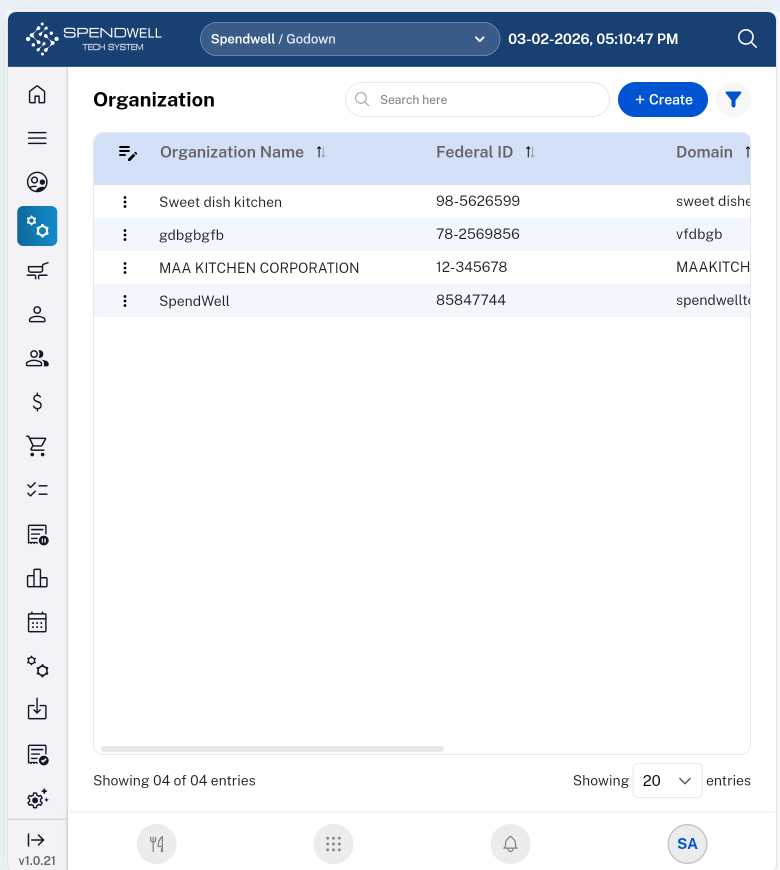The width and height of the screenshot is (780, 870).
Task: Open the document with pause badge icon
Action: point(37,534)
